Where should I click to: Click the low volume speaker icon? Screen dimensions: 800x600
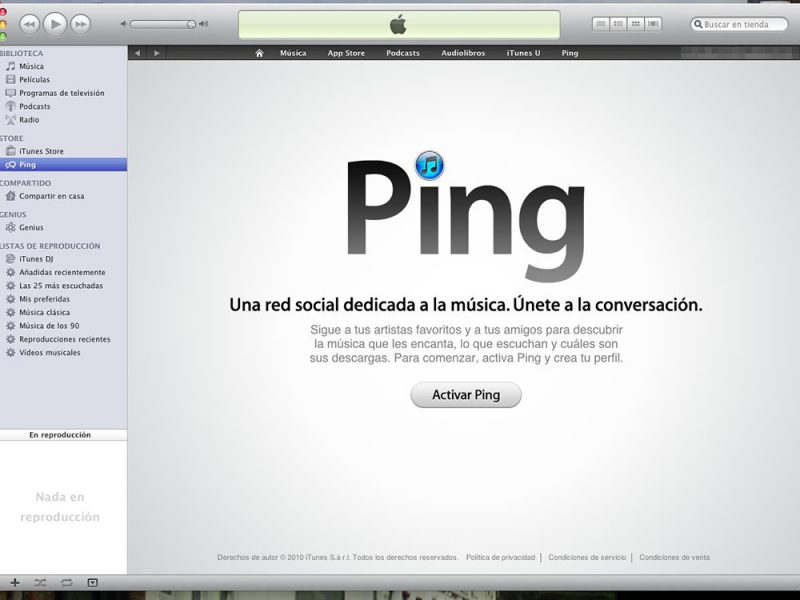[x=123, y=24]
